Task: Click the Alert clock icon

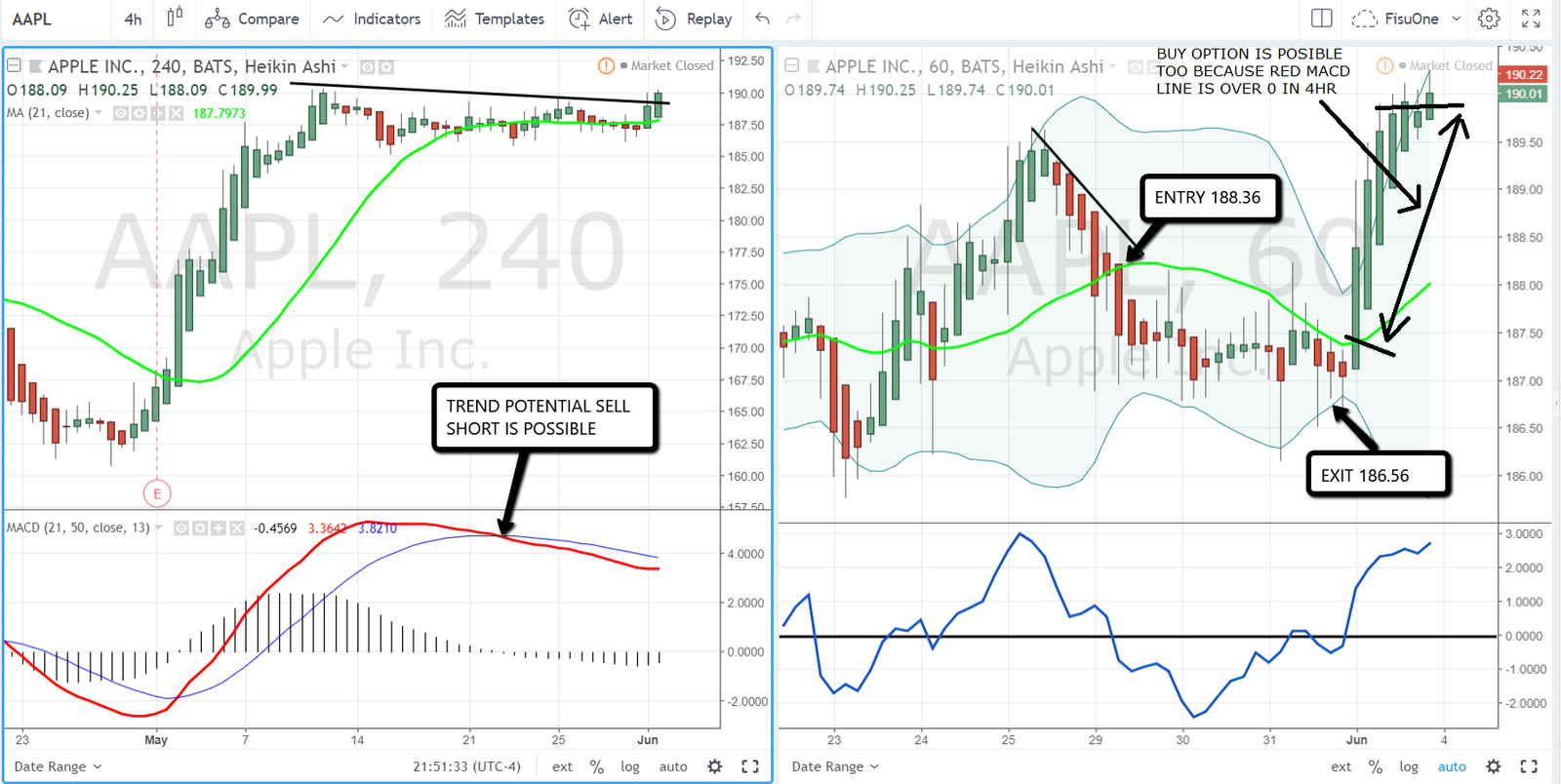Action: click(579, 19)
